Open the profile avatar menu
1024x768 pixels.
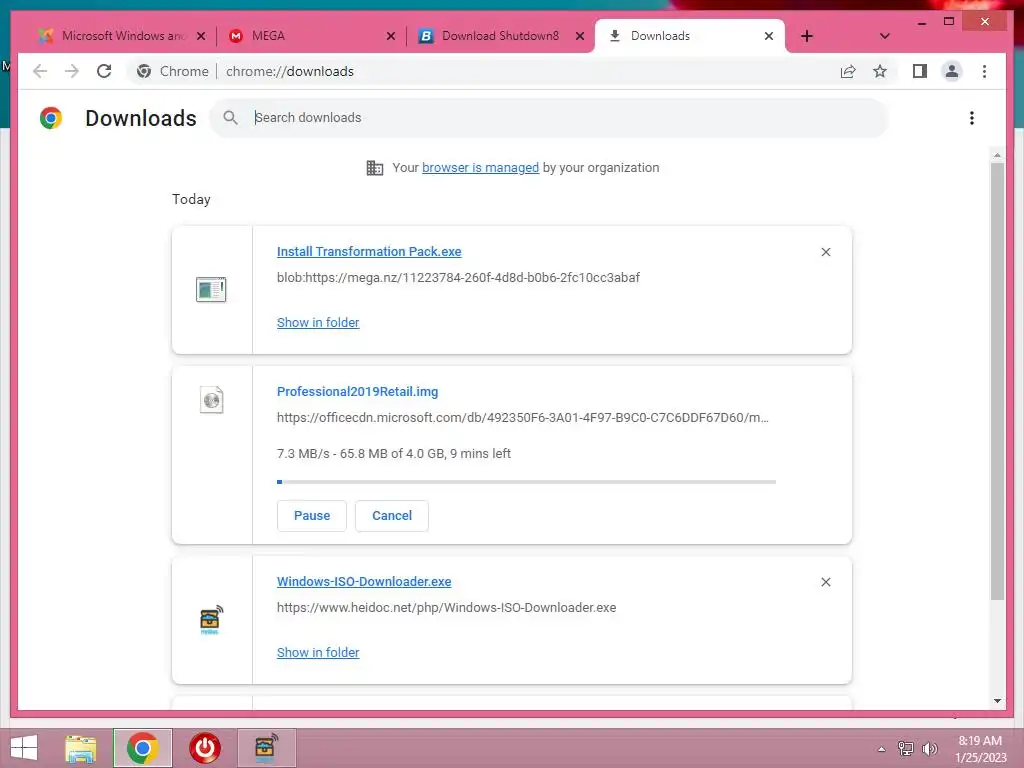point(952,71)
